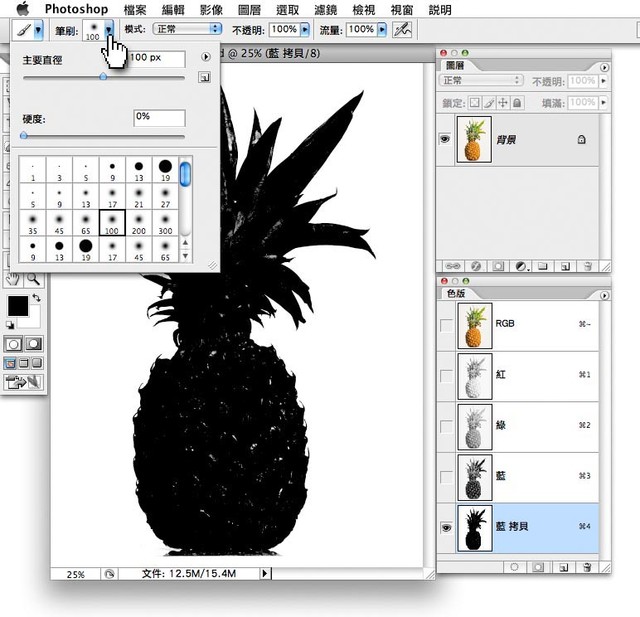Select the Hand tool in toolbox
Screen dimensions: 640x617
pos(14,279)
